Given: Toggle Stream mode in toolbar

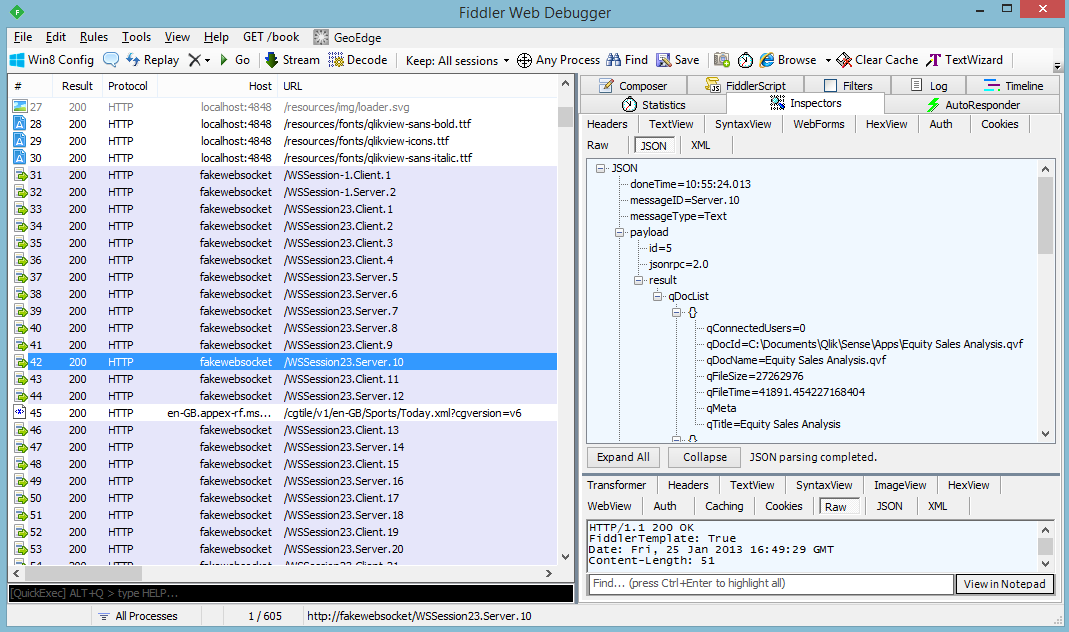Looking at the screenshot, I should (292, 60).
